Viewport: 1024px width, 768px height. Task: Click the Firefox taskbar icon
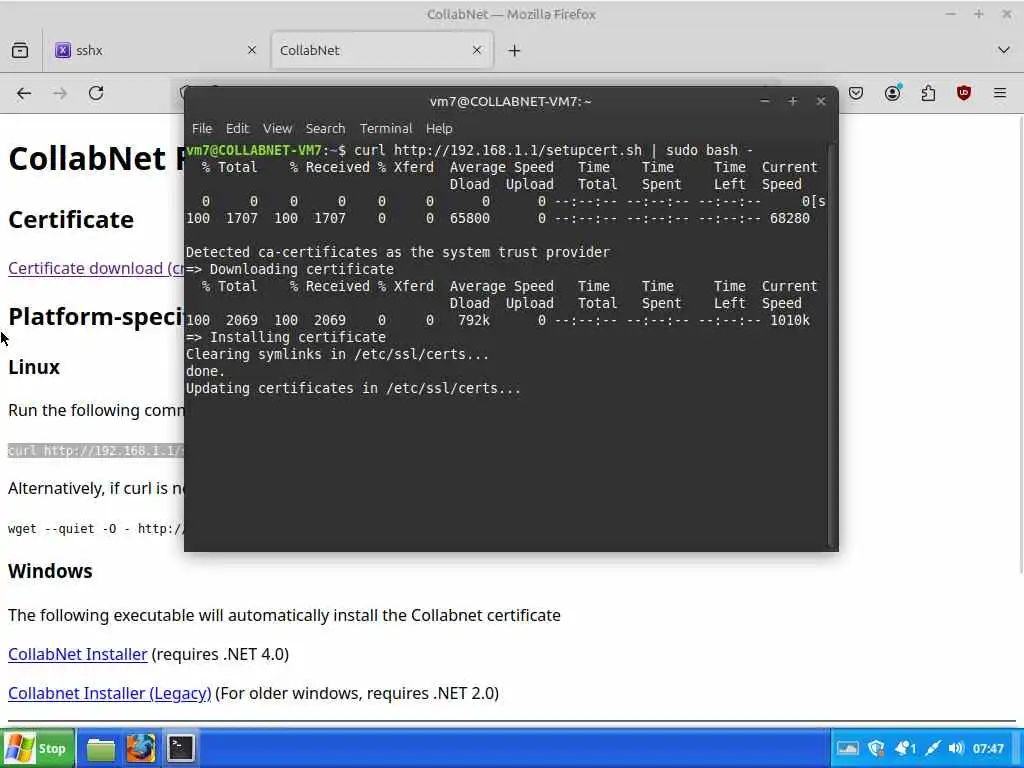(140, 748)
